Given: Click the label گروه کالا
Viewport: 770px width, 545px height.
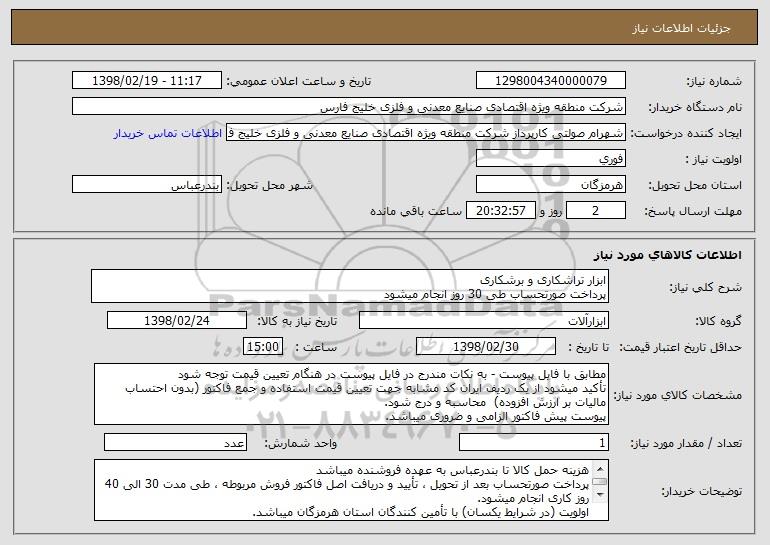Looking at the screenshot, I should click(x=718, y=322).
